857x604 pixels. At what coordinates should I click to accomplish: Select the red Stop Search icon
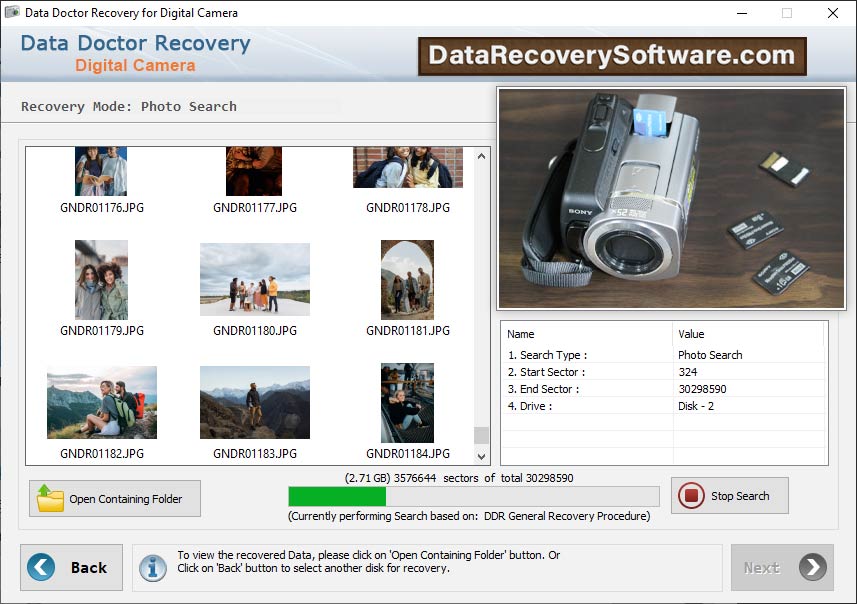point(689,495)
